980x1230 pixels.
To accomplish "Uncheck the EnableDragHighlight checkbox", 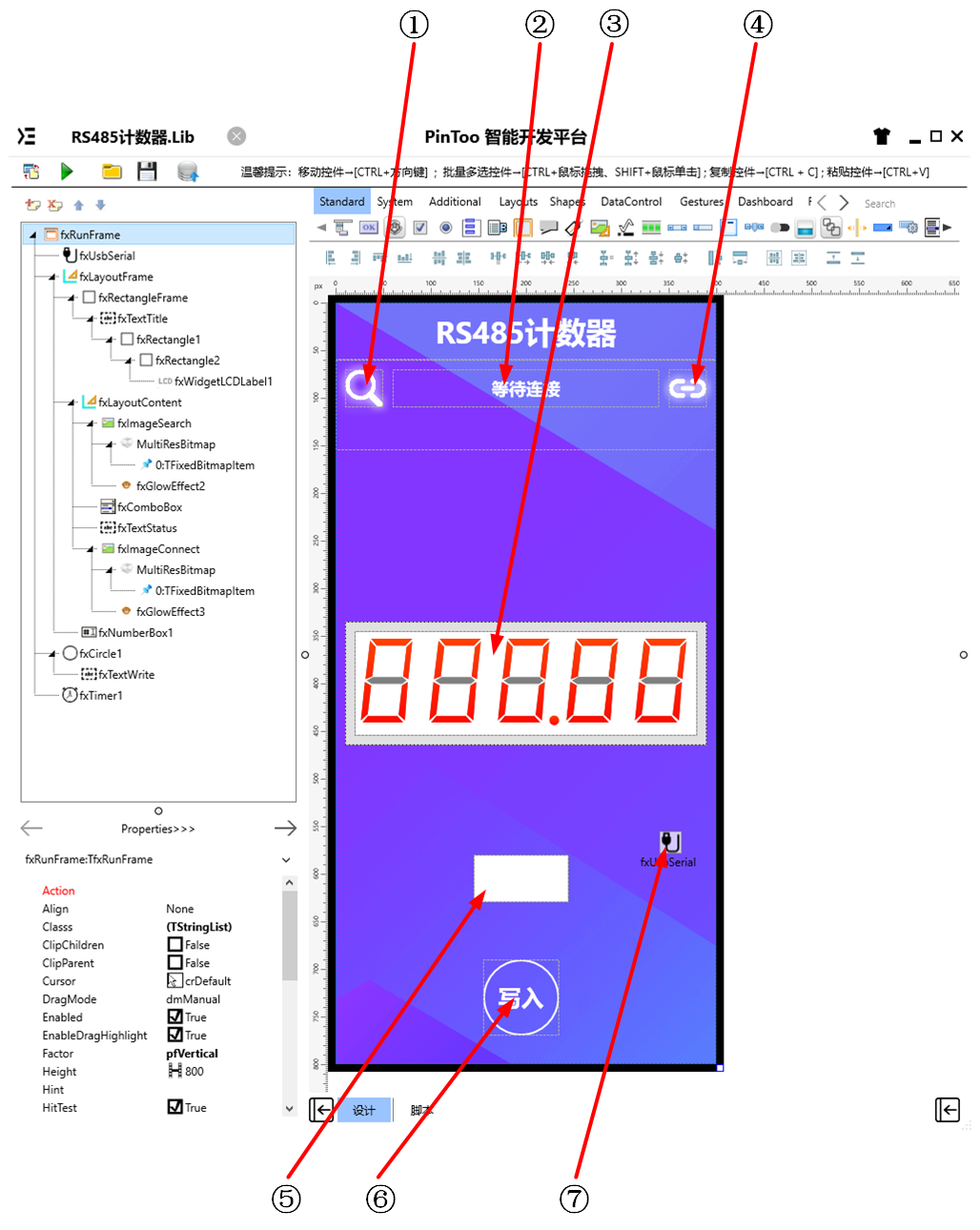I will 175,1035.
